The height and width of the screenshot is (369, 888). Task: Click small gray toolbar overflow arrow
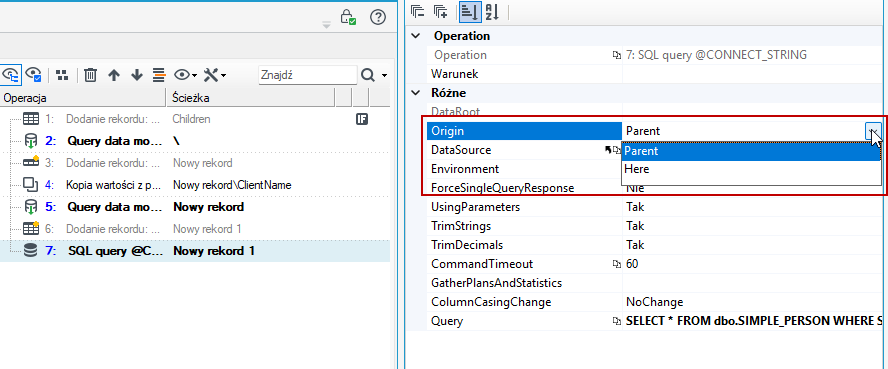click(326, 24)
